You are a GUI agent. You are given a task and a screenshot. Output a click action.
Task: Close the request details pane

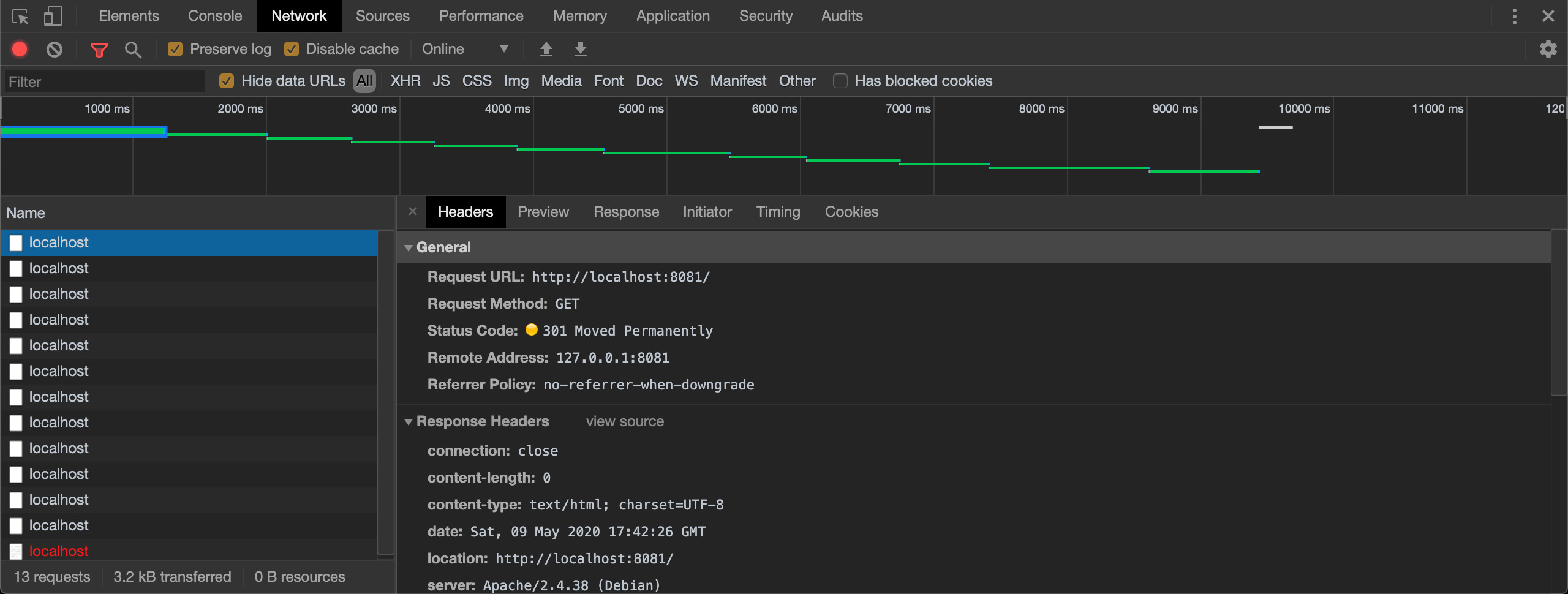(412, 211)
